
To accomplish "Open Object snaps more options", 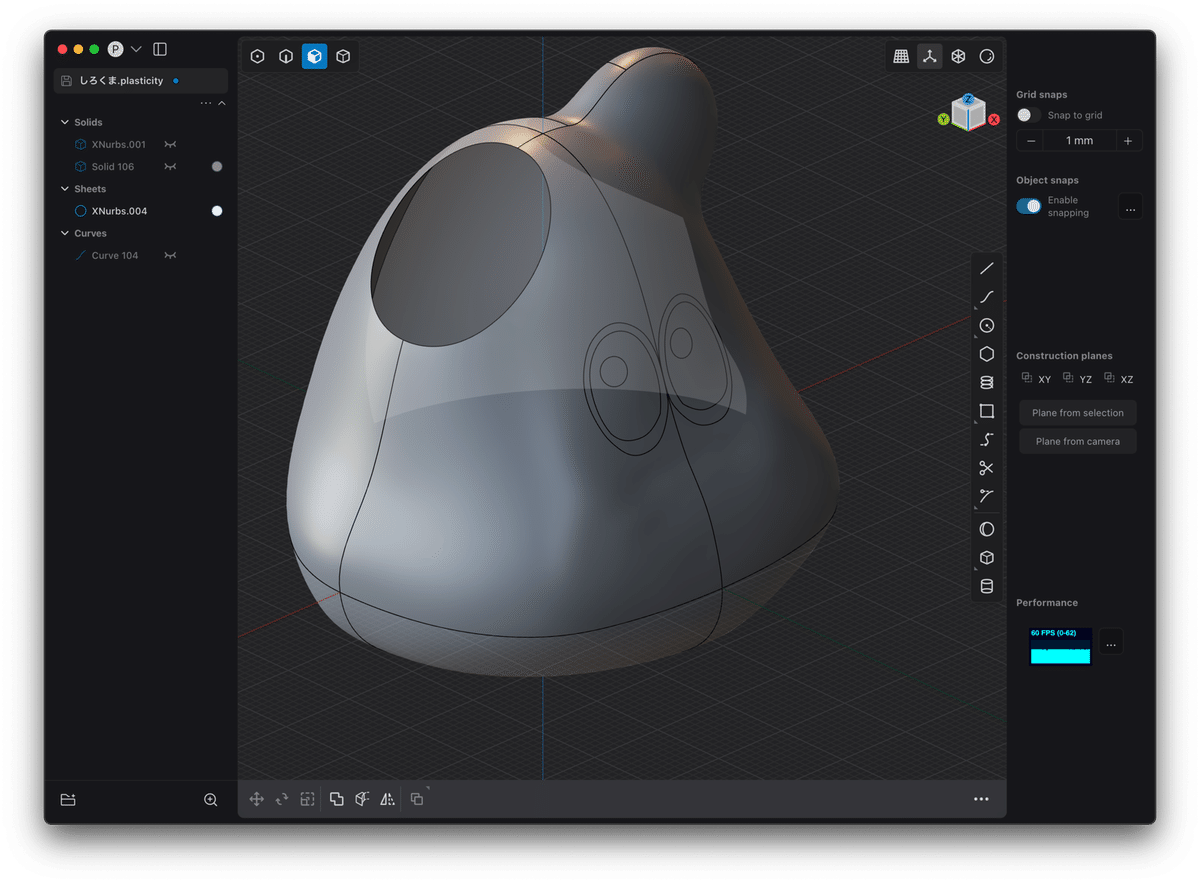I will [1130, 208].
